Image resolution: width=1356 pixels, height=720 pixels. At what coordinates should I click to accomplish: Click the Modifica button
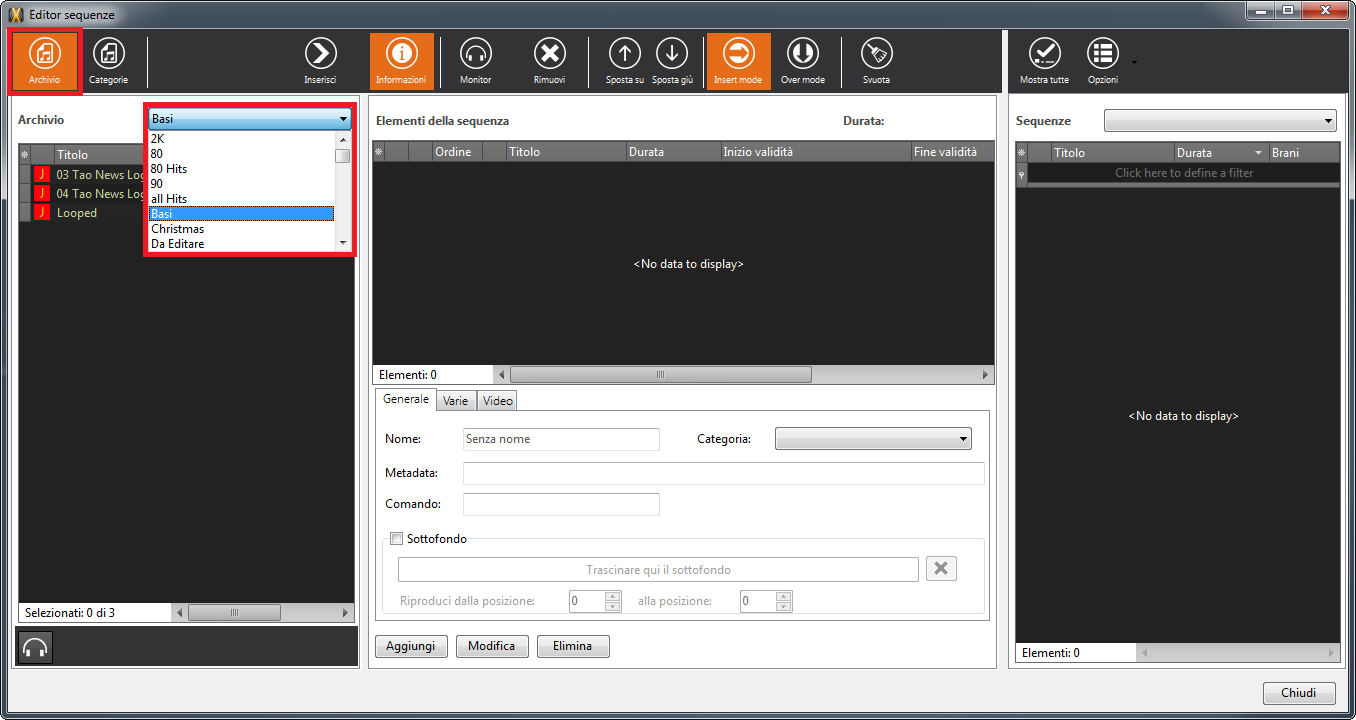(492, 646)
